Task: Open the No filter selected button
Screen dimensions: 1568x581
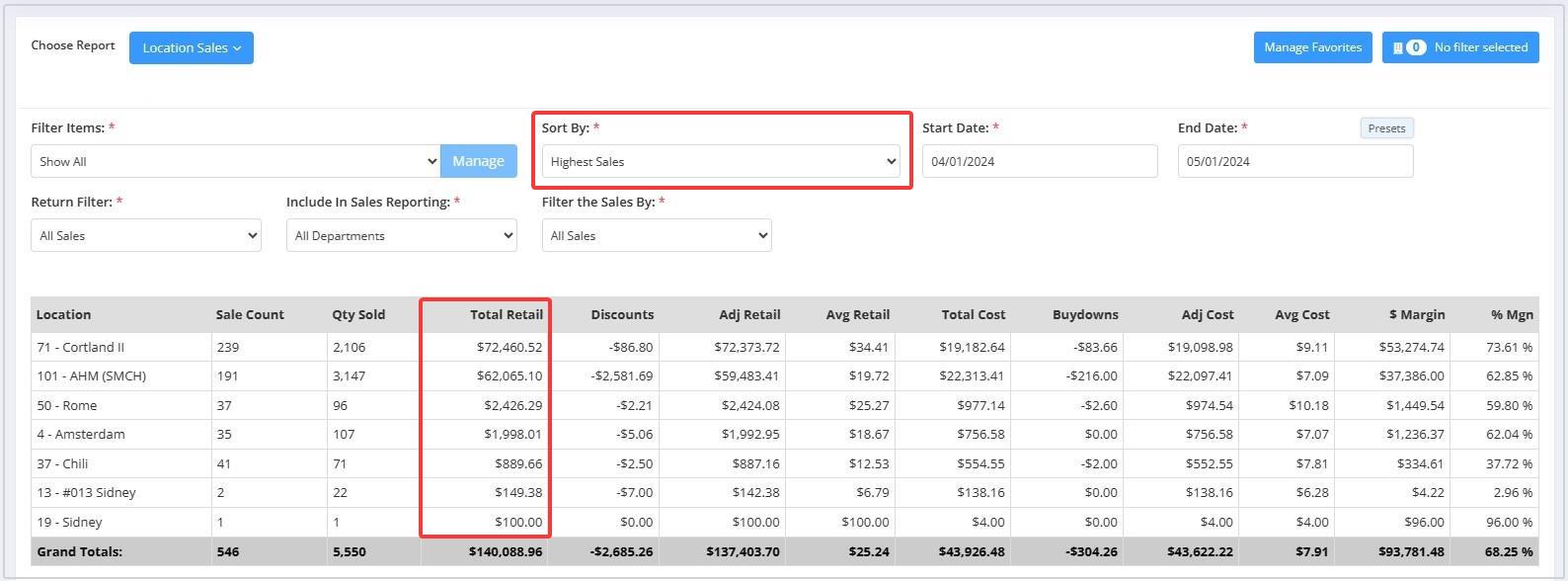Action: click(x=1460, y=47)
